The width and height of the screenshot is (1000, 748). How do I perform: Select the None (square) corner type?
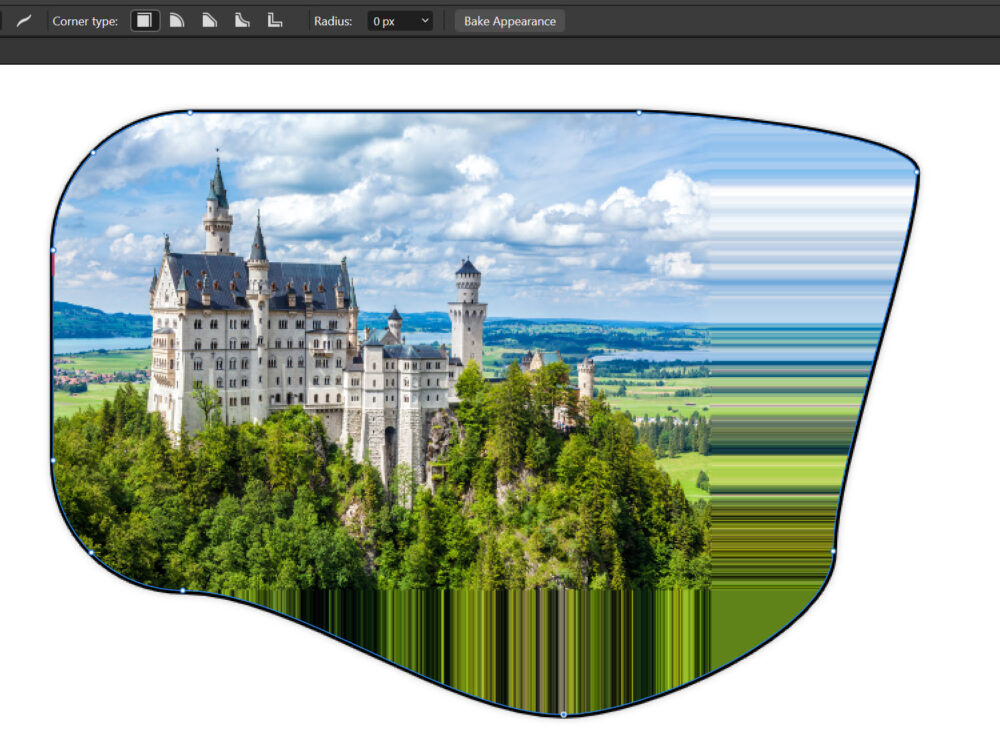coord(145,21)
